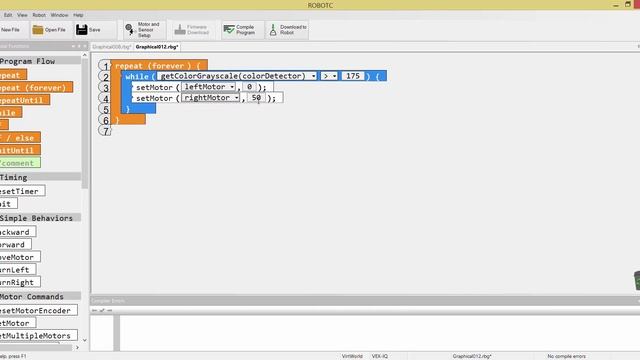This screenshot has height=360, width=640.
Task: Open the getColorGrayscale sensor dropdown
Action: pos(313,76)
